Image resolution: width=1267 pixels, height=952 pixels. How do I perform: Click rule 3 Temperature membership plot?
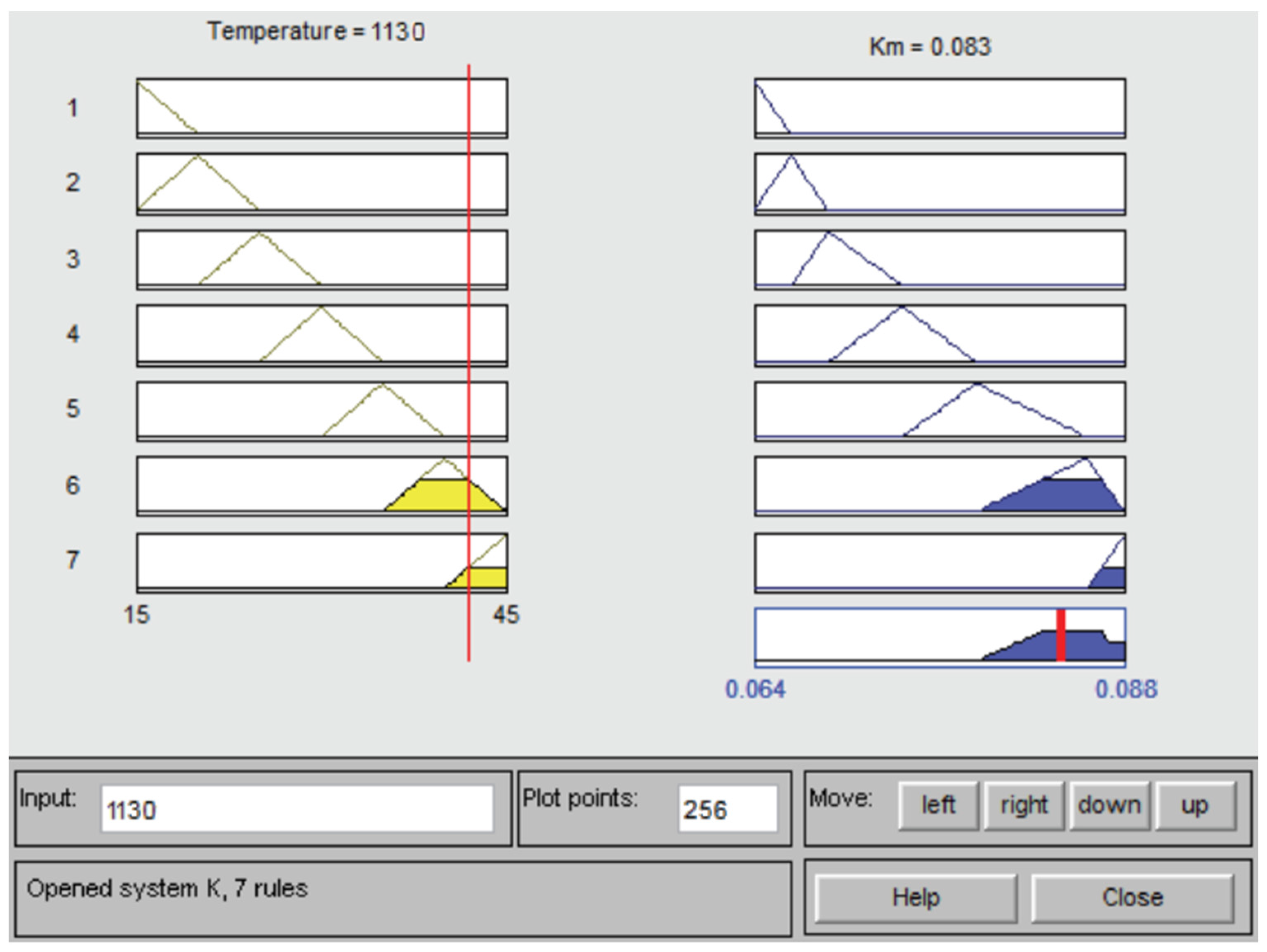[321, 259]
